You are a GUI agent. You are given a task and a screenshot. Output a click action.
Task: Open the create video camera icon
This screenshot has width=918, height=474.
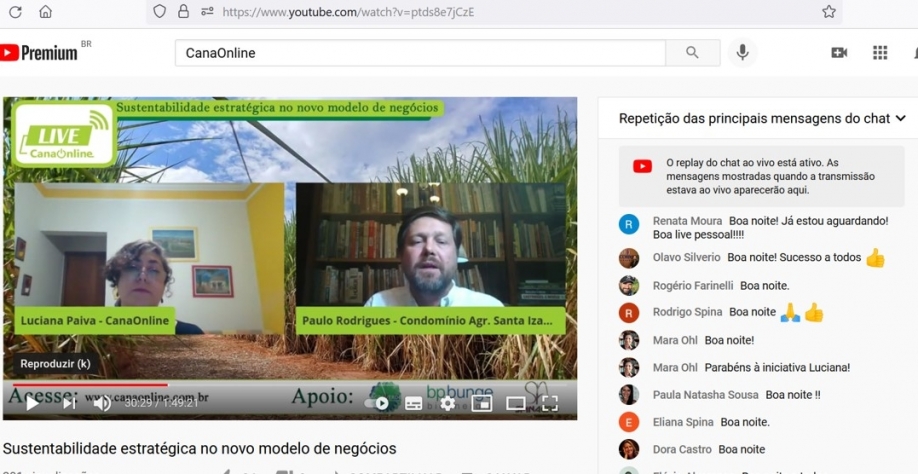(839, 53)
